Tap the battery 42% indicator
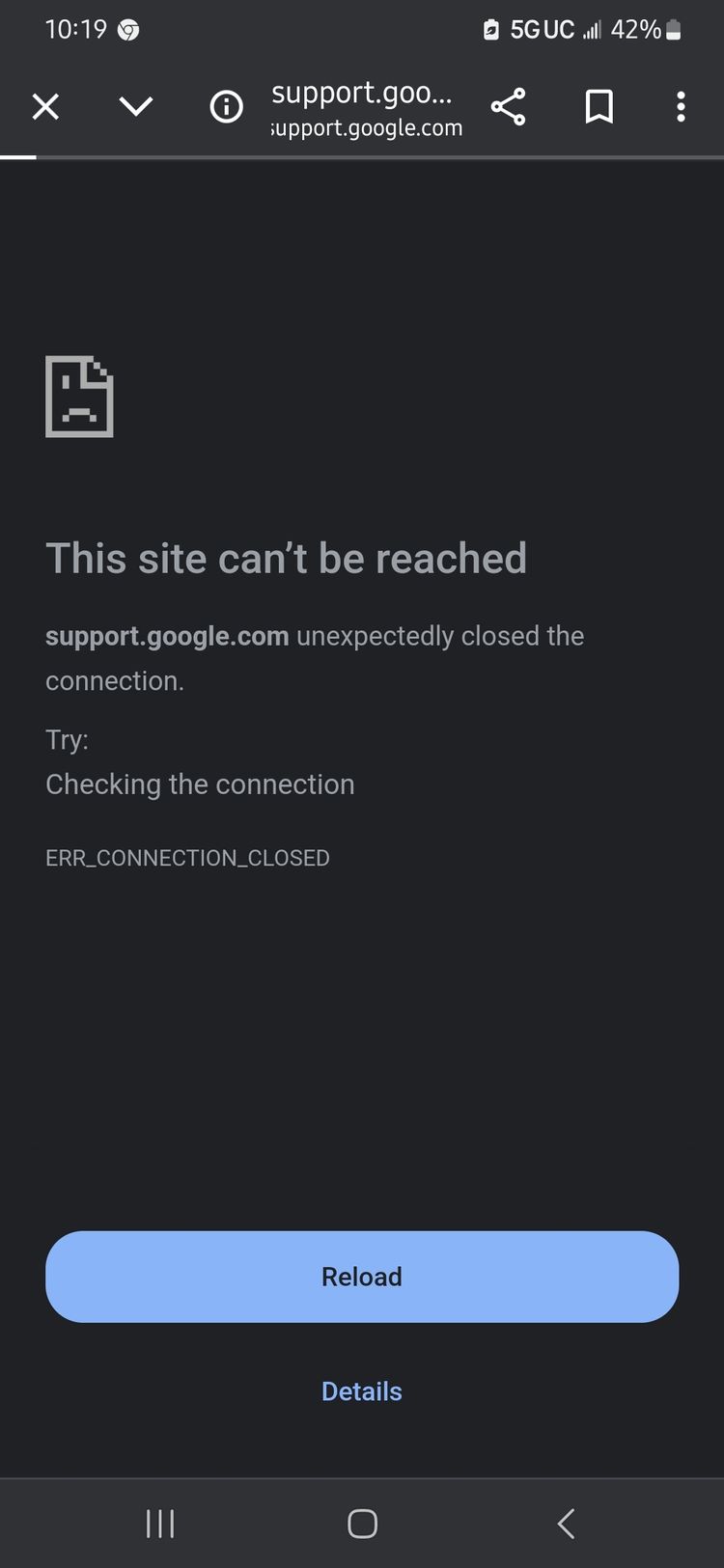 pos(646,30)
